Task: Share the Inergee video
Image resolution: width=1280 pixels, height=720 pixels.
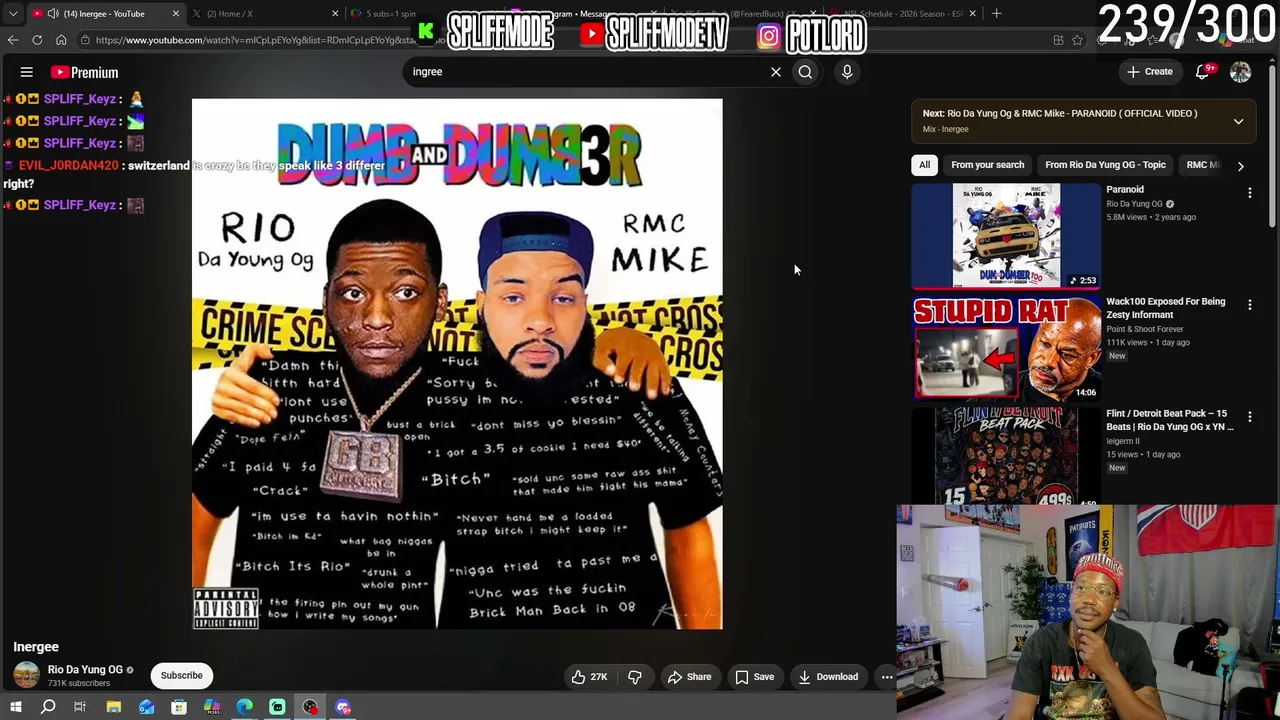Action: coord(689,677)
